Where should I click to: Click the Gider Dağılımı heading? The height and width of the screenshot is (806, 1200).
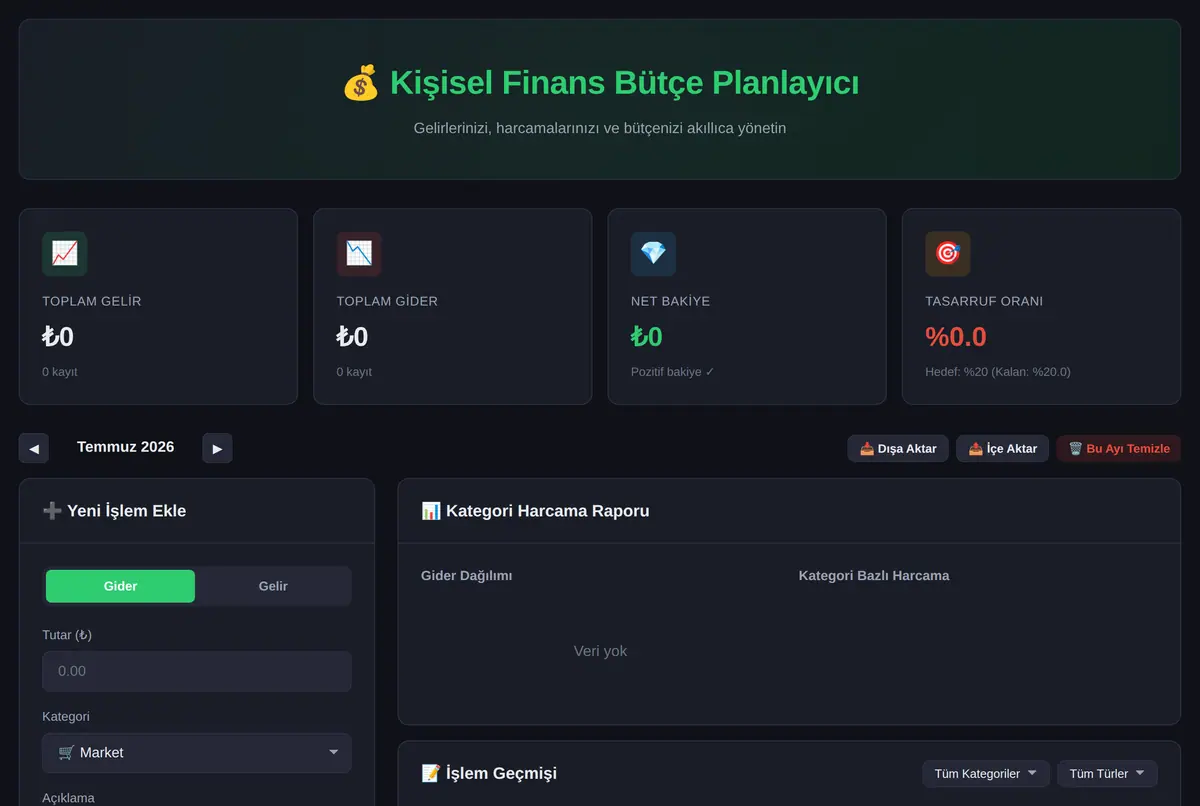[467, 576]
